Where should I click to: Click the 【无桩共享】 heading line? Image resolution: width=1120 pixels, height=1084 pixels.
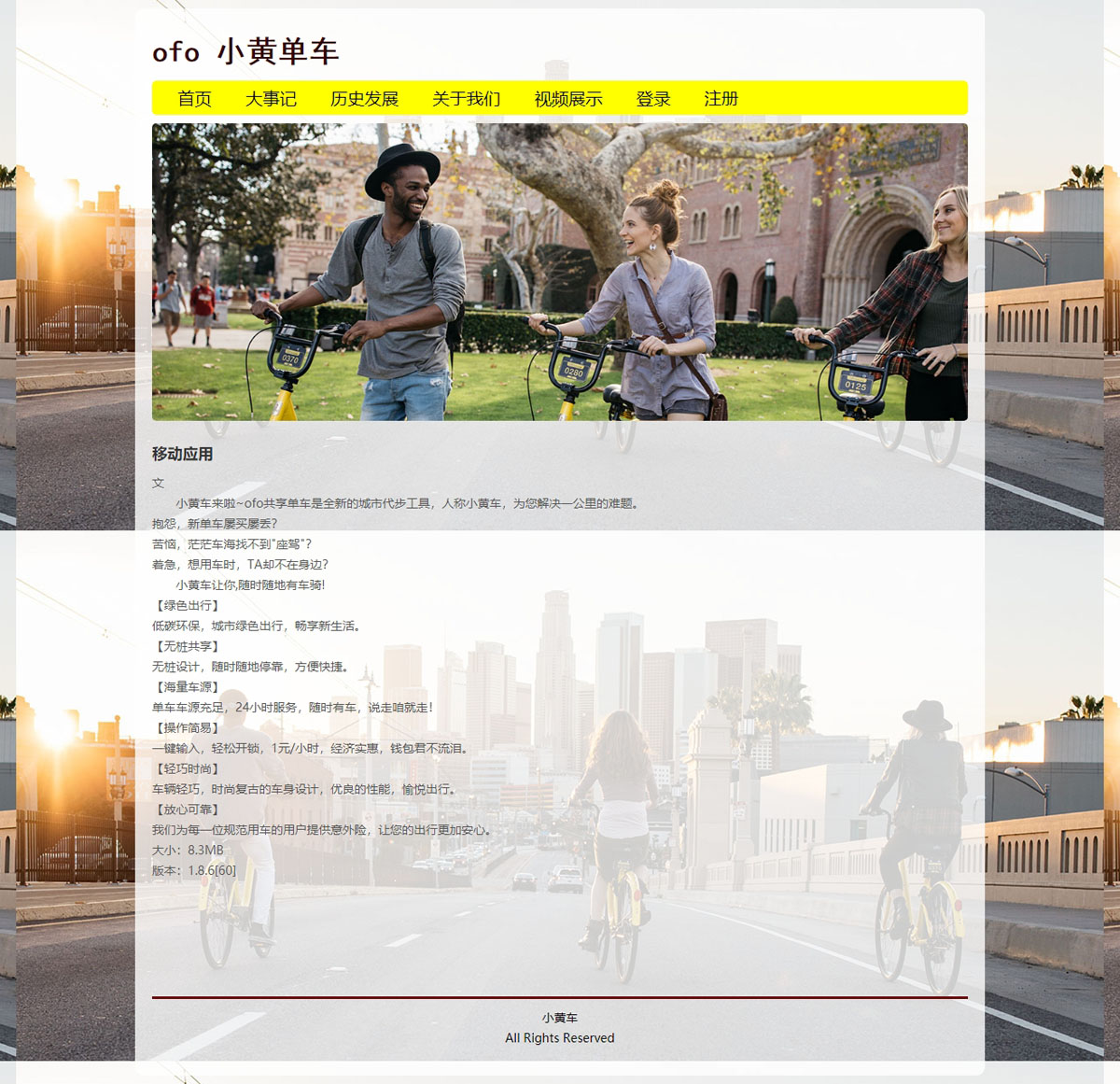(x=188, y=646)
